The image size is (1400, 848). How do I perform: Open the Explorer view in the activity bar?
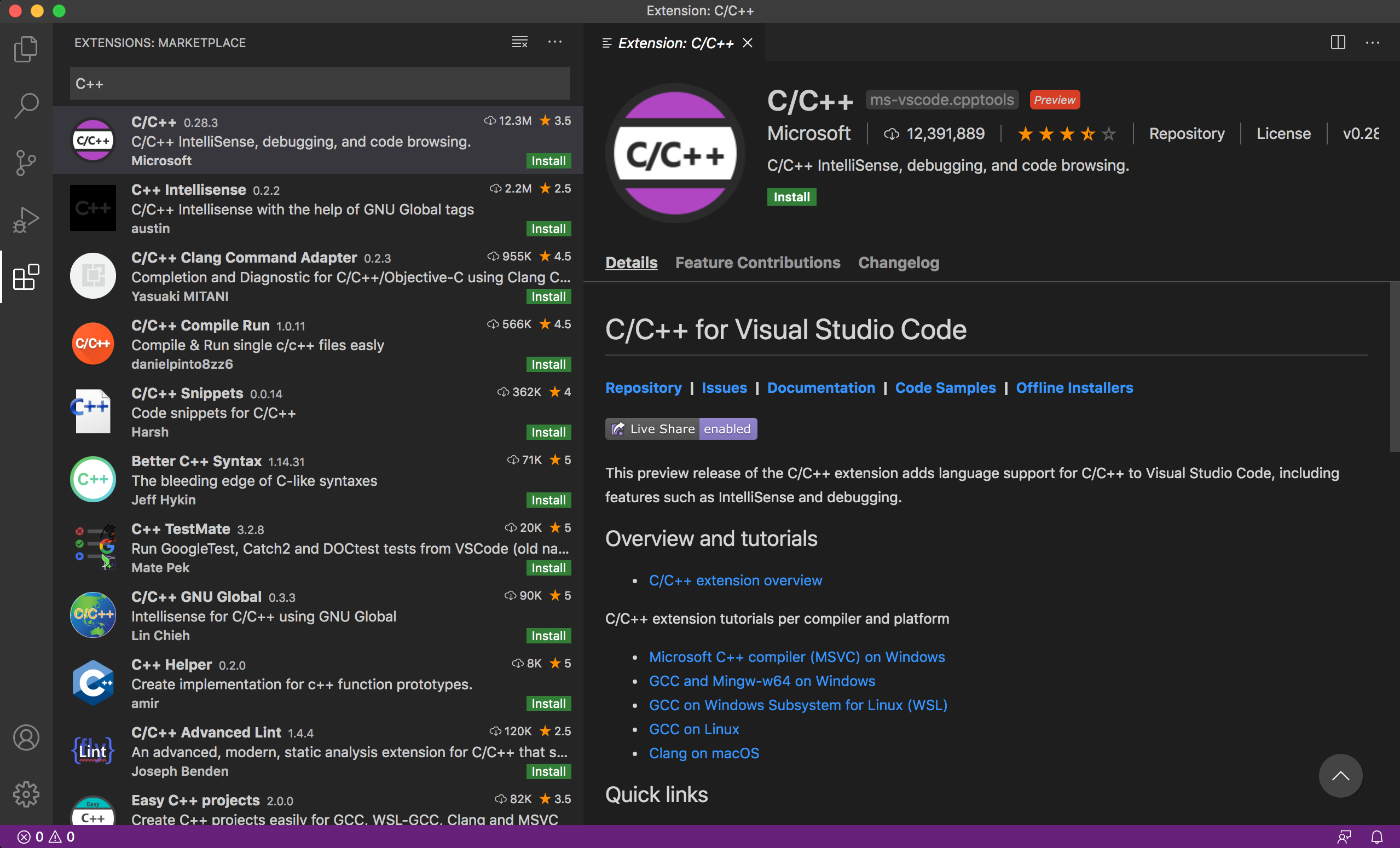pos(26,49)
